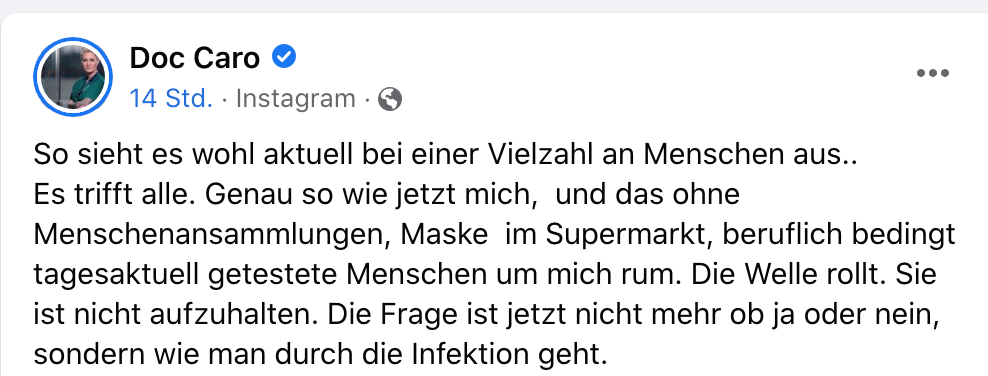Open the post via the 14 Std. timestamp

point(171,99)
